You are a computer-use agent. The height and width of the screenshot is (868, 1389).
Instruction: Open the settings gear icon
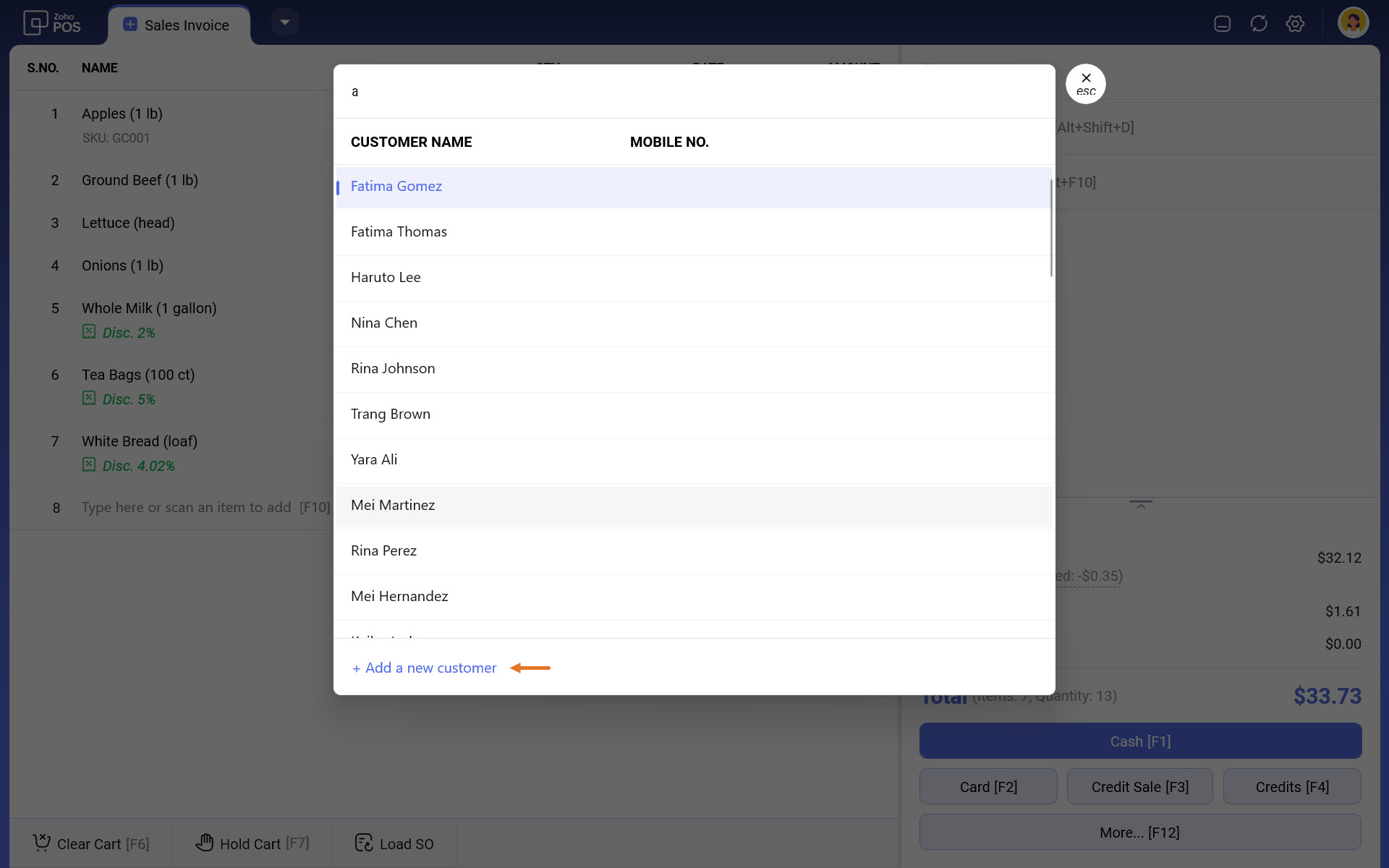1295,23
